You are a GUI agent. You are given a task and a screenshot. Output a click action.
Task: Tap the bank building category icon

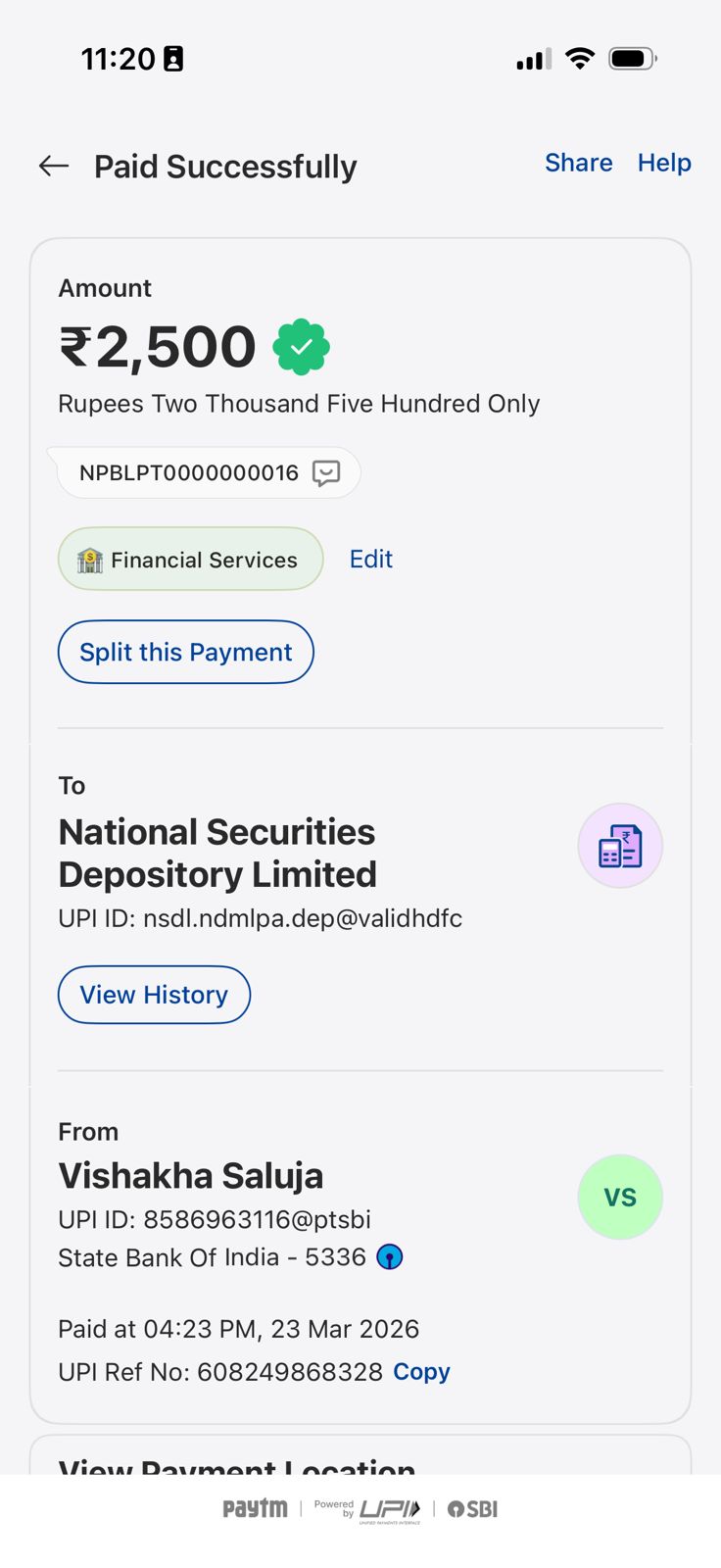coord(90,560)
